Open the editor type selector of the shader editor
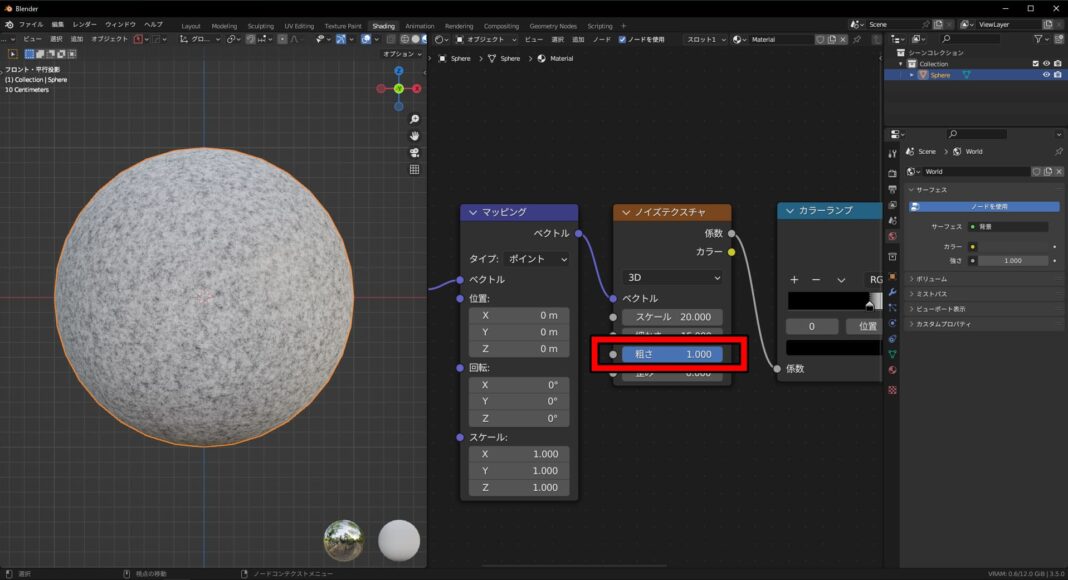 click(437, 39)
